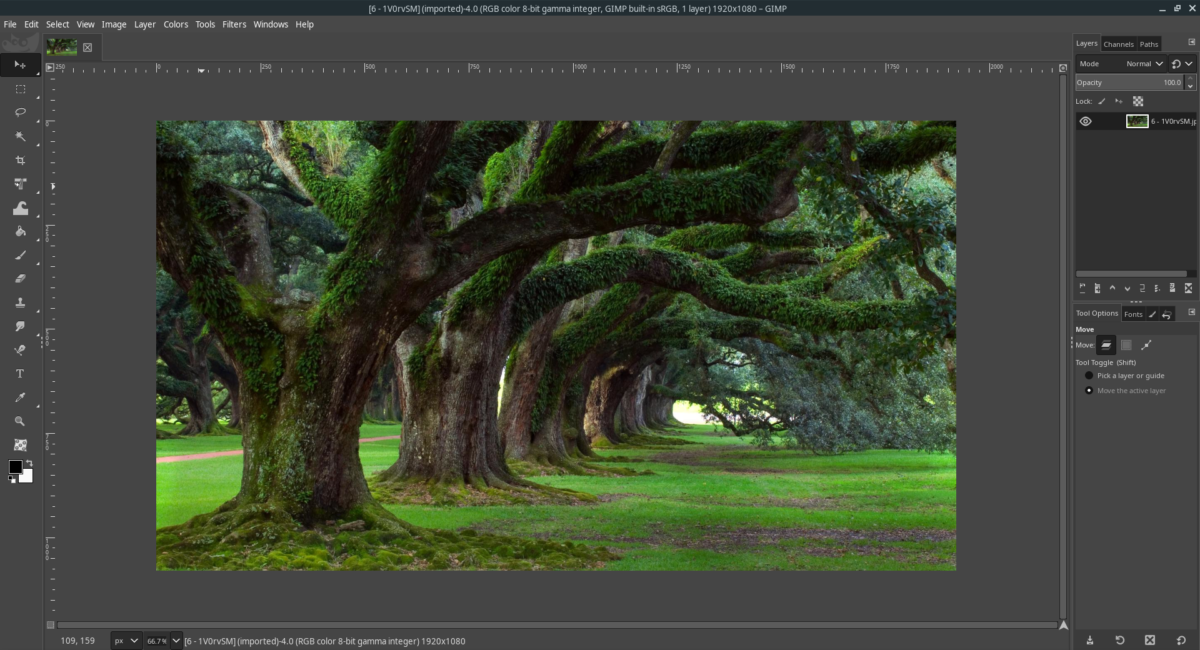Image resolution: width=1200 pixels, height=650 pixels.
Task: Raise the layer with the up arrow
Action: pos(1112,288)
